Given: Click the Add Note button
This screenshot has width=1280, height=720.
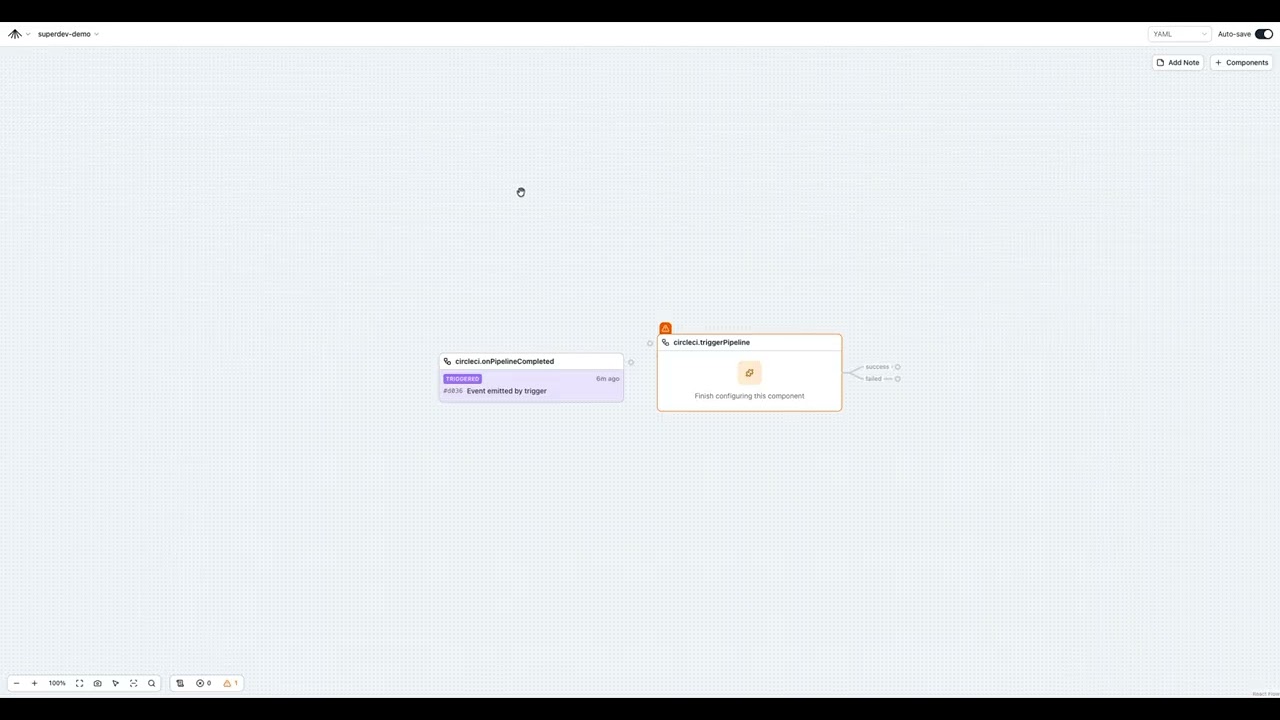Looking at the screenshot, I should pyautogui.click(x=1177, y=62).
